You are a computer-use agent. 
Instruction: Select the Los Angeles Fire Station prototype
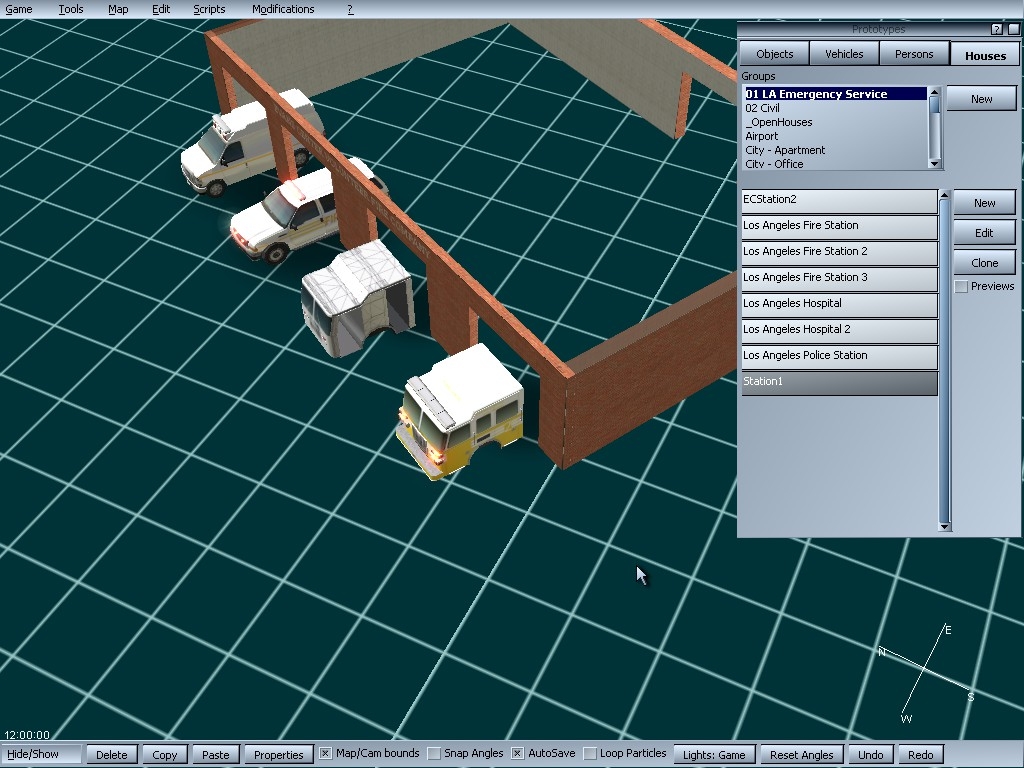pyautogui.click(x=839, y=227)
